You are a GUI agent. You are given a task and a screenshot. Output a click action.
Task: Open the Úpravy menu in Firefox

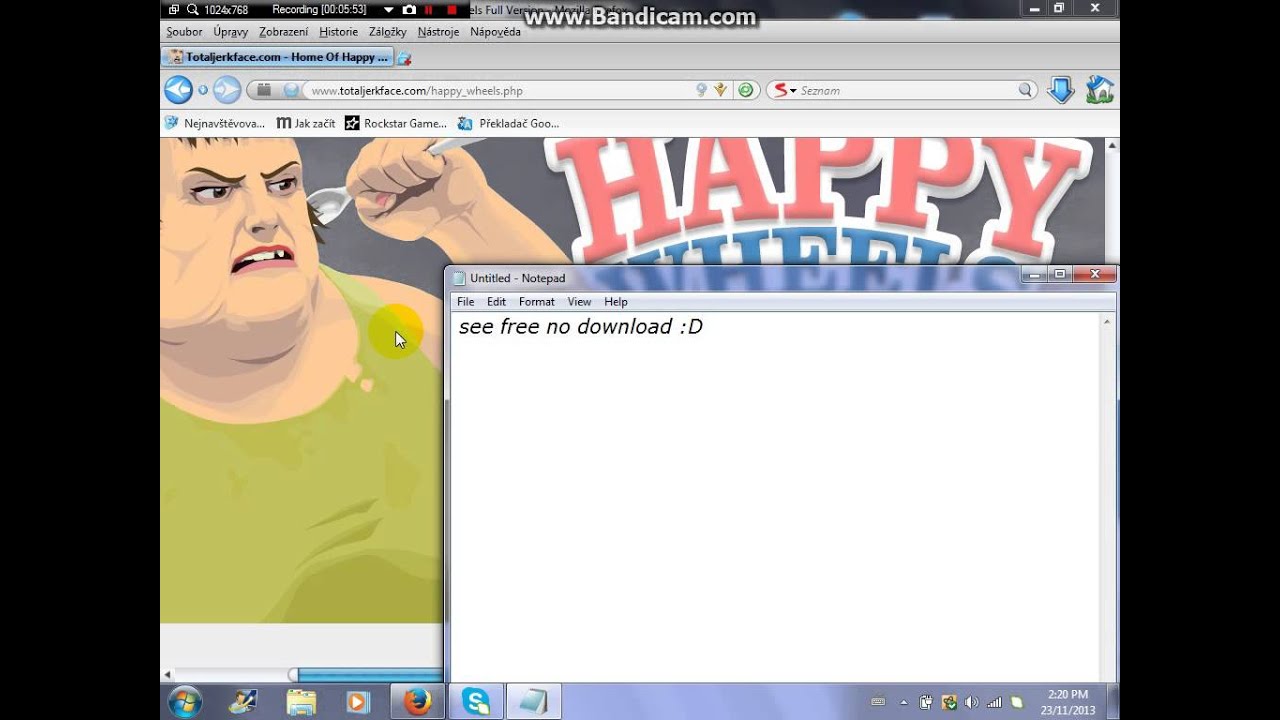pyautogui.click(x=230, y=32)
